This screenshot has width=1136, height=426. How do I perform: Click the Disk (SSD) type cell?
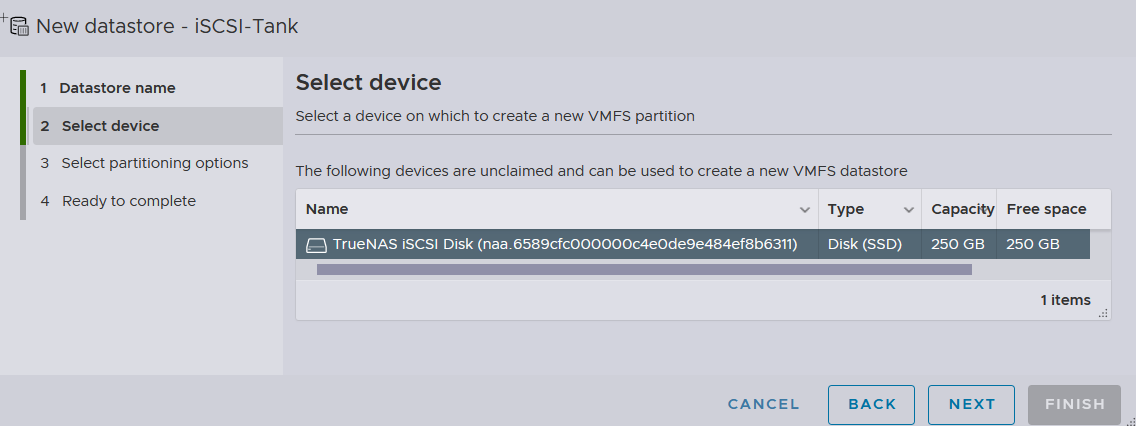tap(864, 244)
